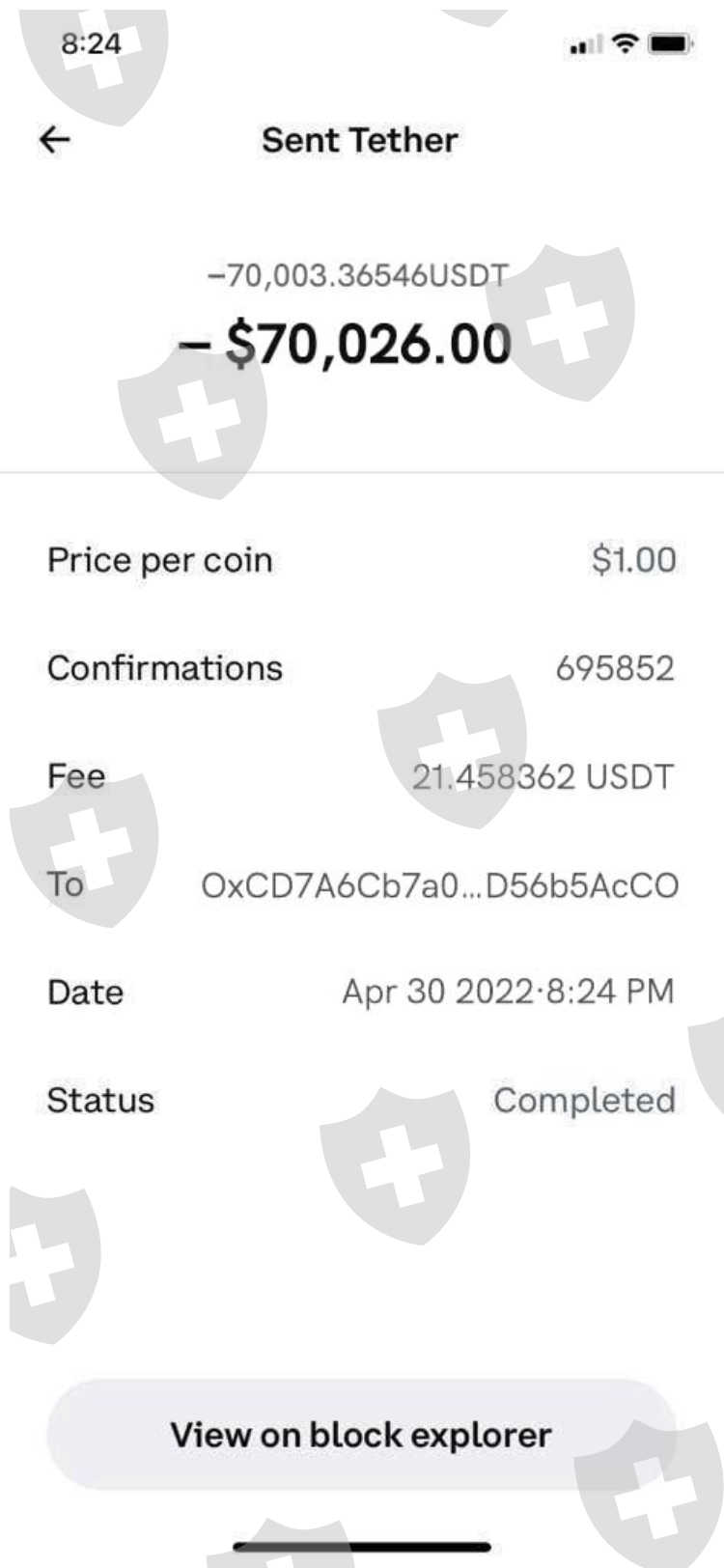
Task: Tap the back arrow icon
Action: (x=55, y=140)
